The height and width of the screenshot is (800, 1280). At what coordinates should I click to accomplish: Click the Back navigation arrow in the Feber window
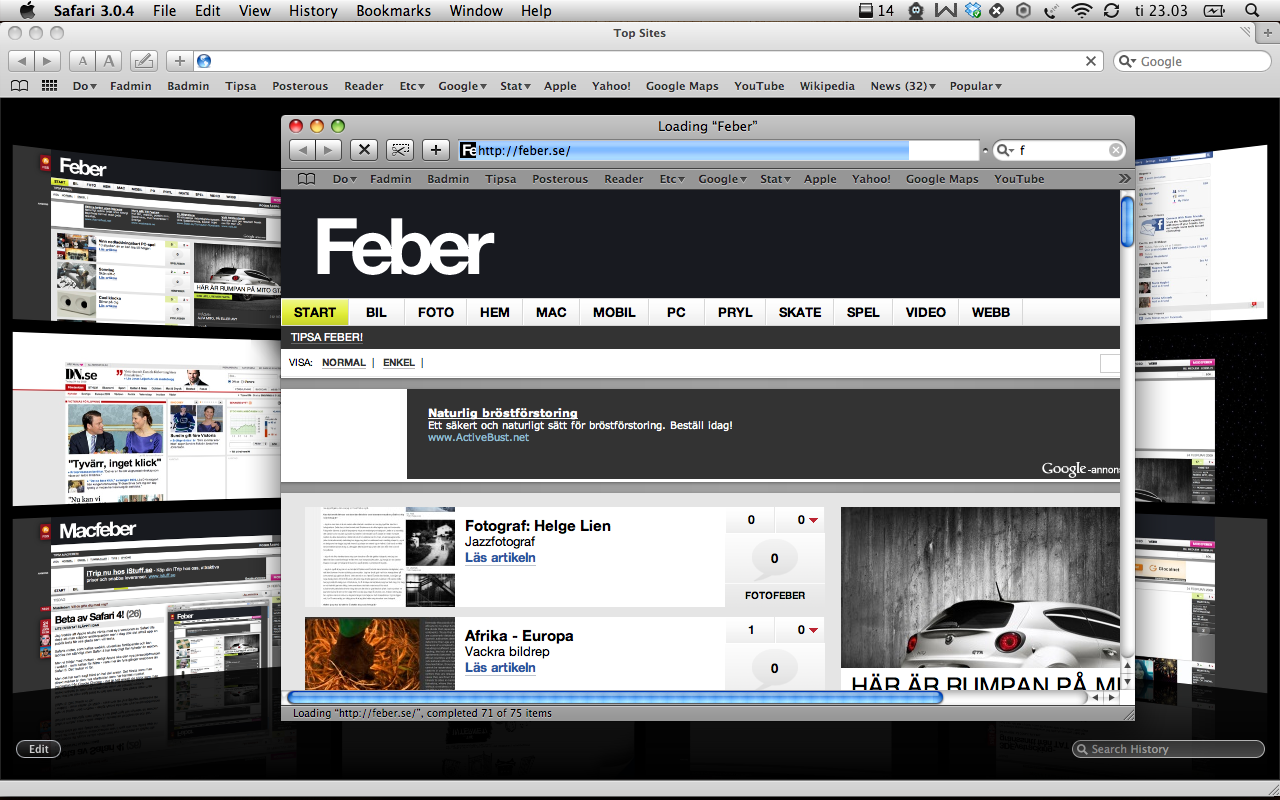tap(303, 149)
